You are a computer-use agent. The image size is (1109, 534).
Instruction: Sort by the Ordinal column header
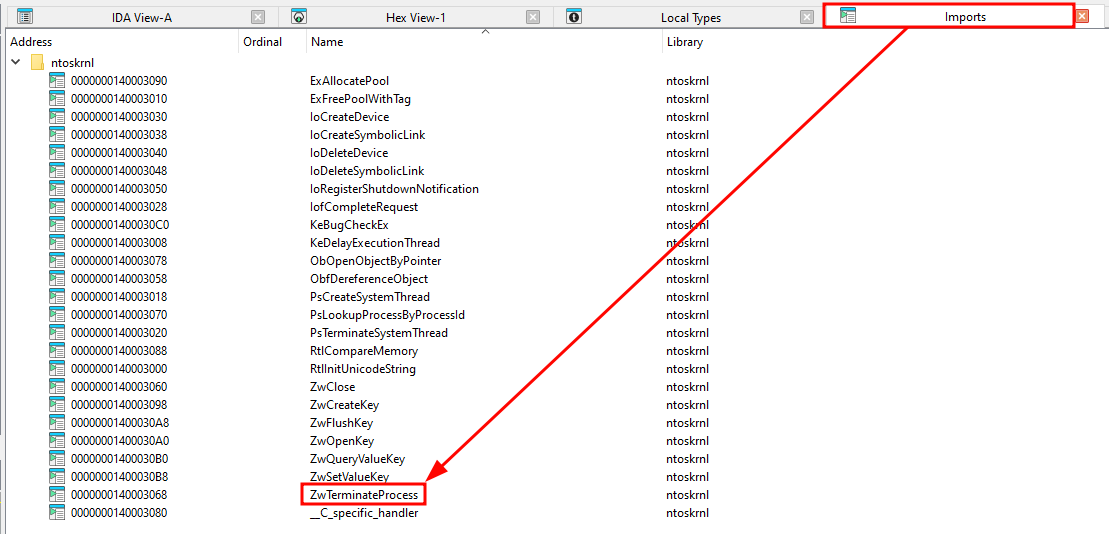click(262, 42)
